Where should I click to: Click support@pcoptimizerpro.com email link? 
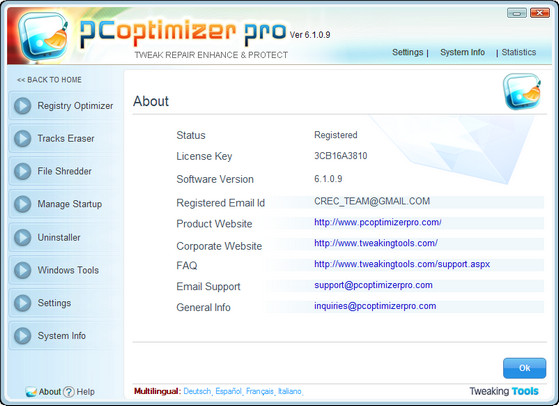click(x=373, y=285)
